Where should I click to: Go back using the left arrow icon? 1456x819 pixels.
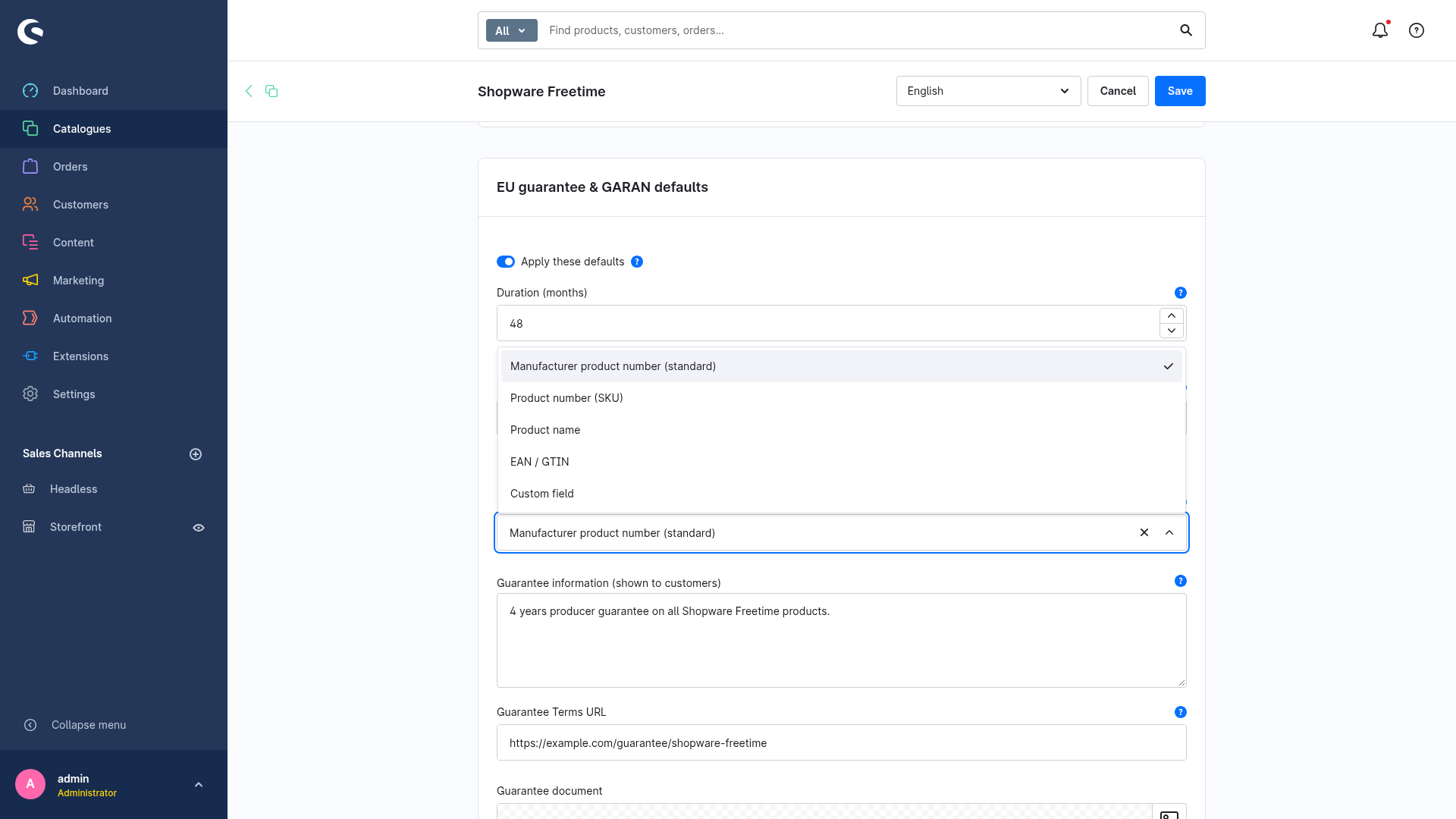tap(249, 91)
